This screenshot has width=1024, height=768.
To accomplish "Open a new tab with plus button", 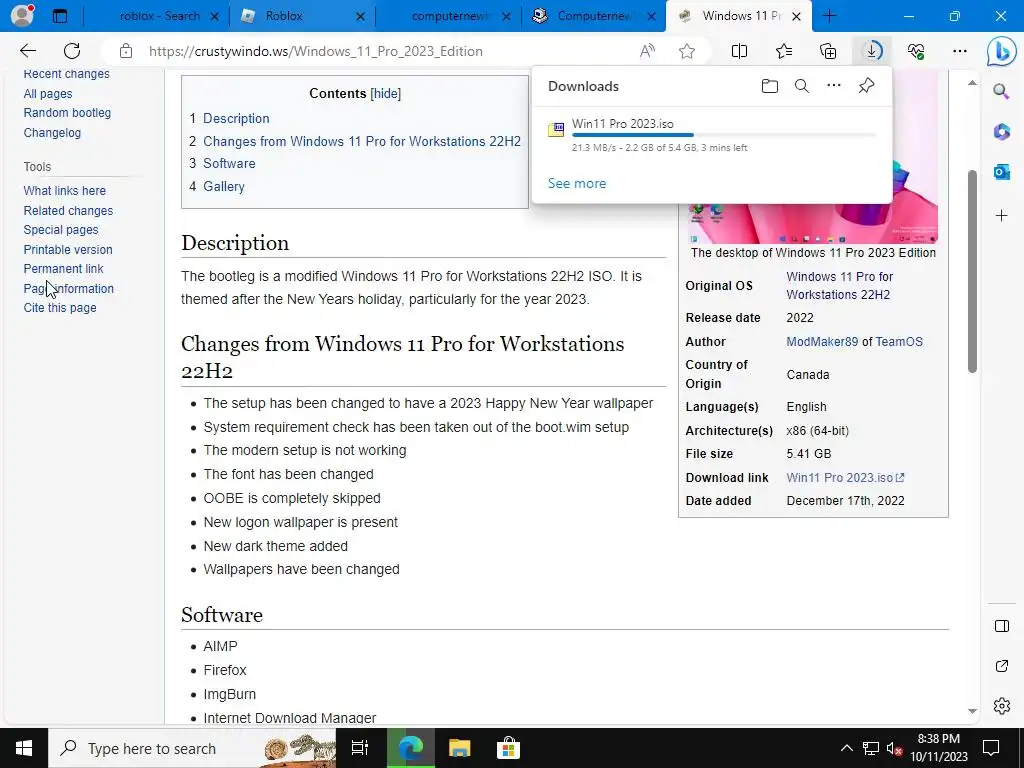I will pos(829,16).
